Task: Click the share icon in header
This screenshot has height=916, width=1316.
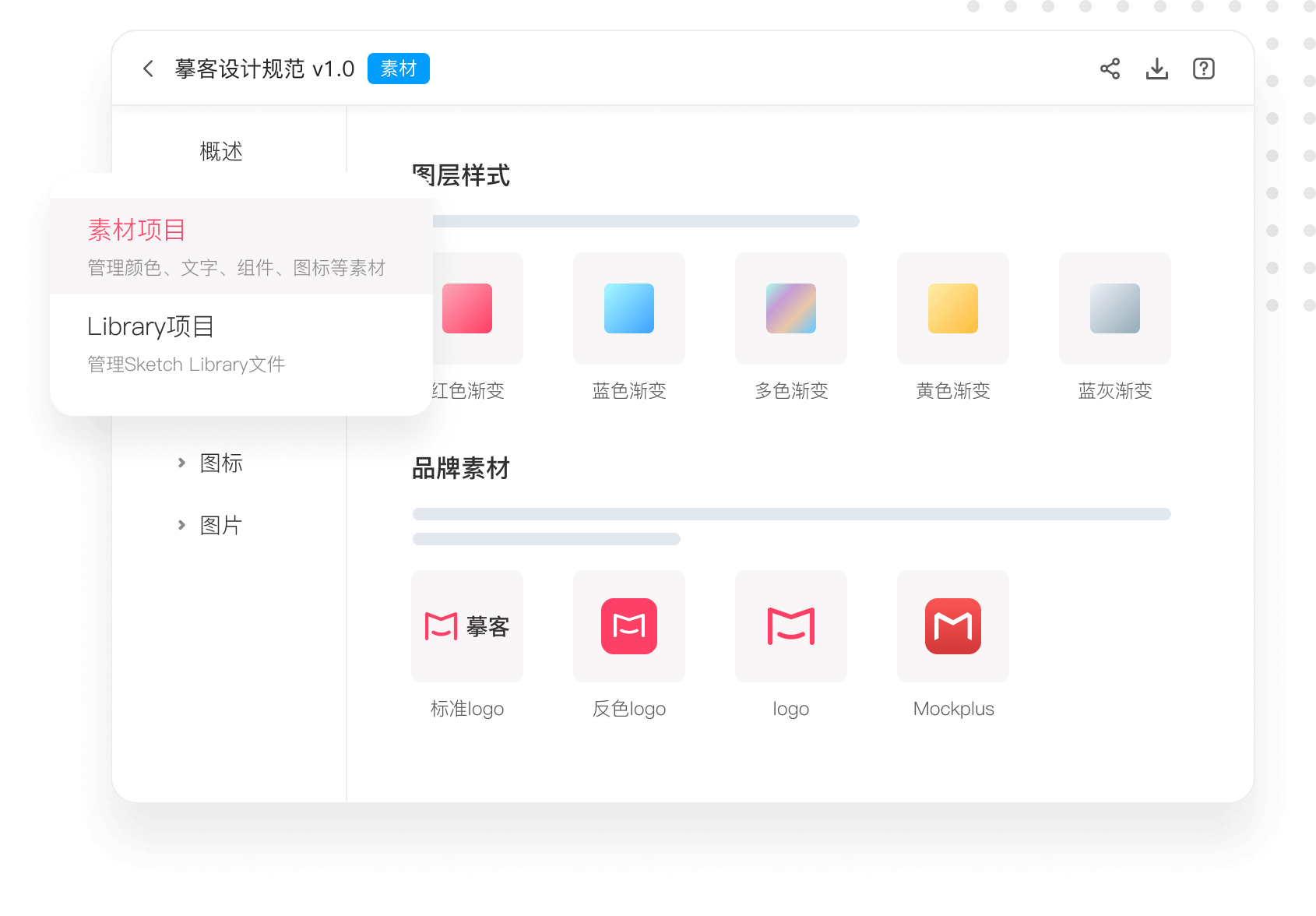Action: tap(1110, 69)
